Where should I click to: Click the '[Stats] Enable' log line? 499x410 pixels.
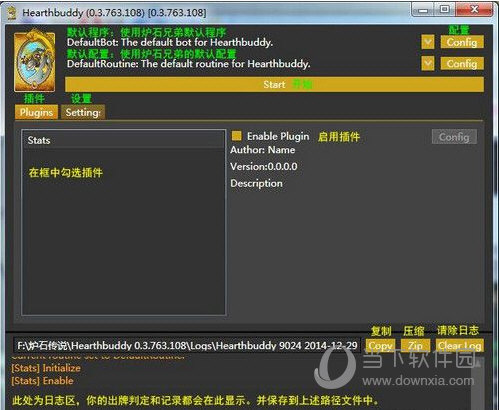(42, 381)
